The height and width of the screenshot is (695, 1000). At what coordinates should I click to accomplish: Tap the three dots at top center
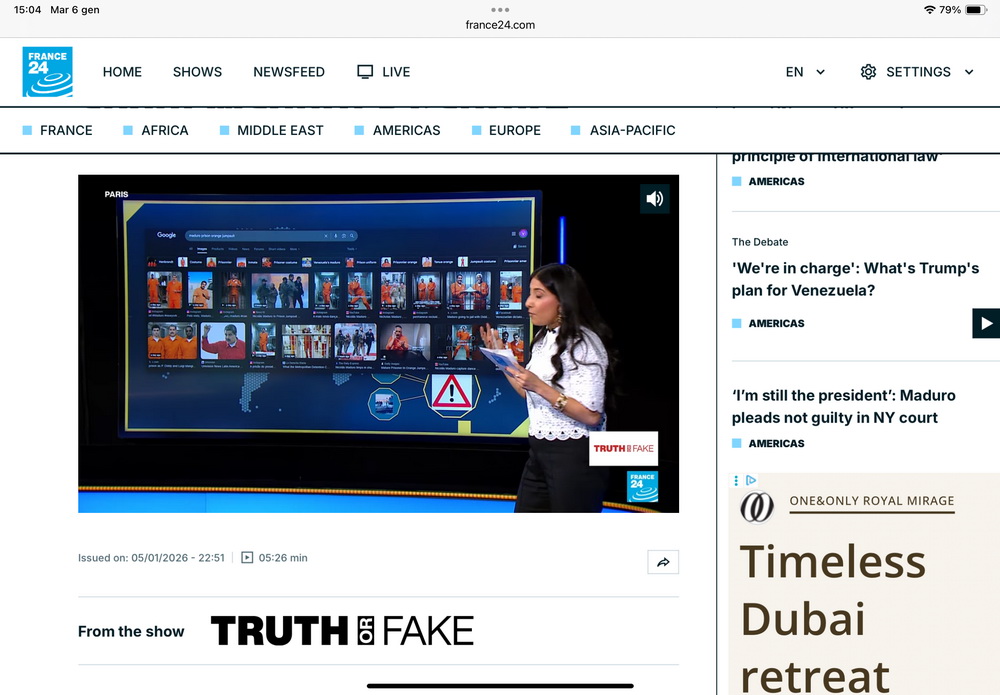click(500, 9)
